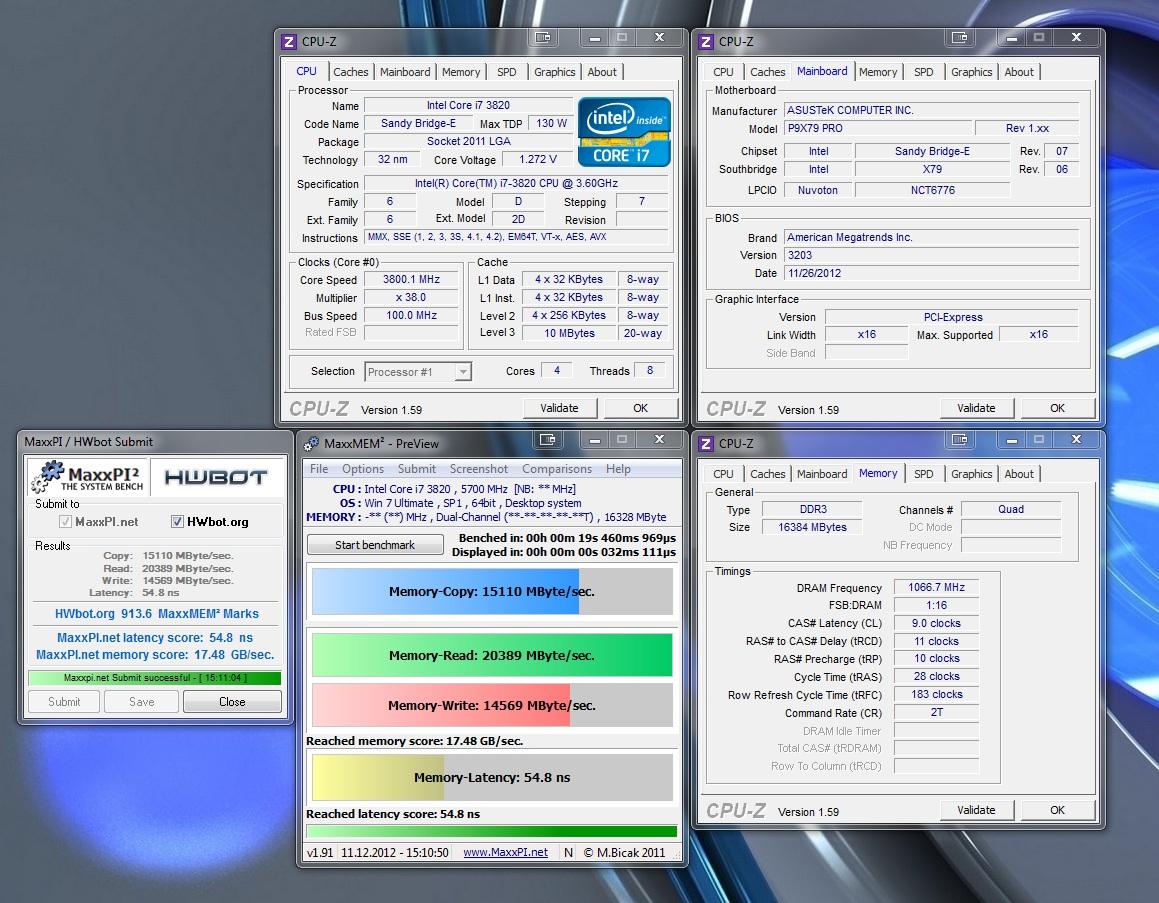
Task: Click the Multiplier x 38.0 value
Action: coord(411,297)
